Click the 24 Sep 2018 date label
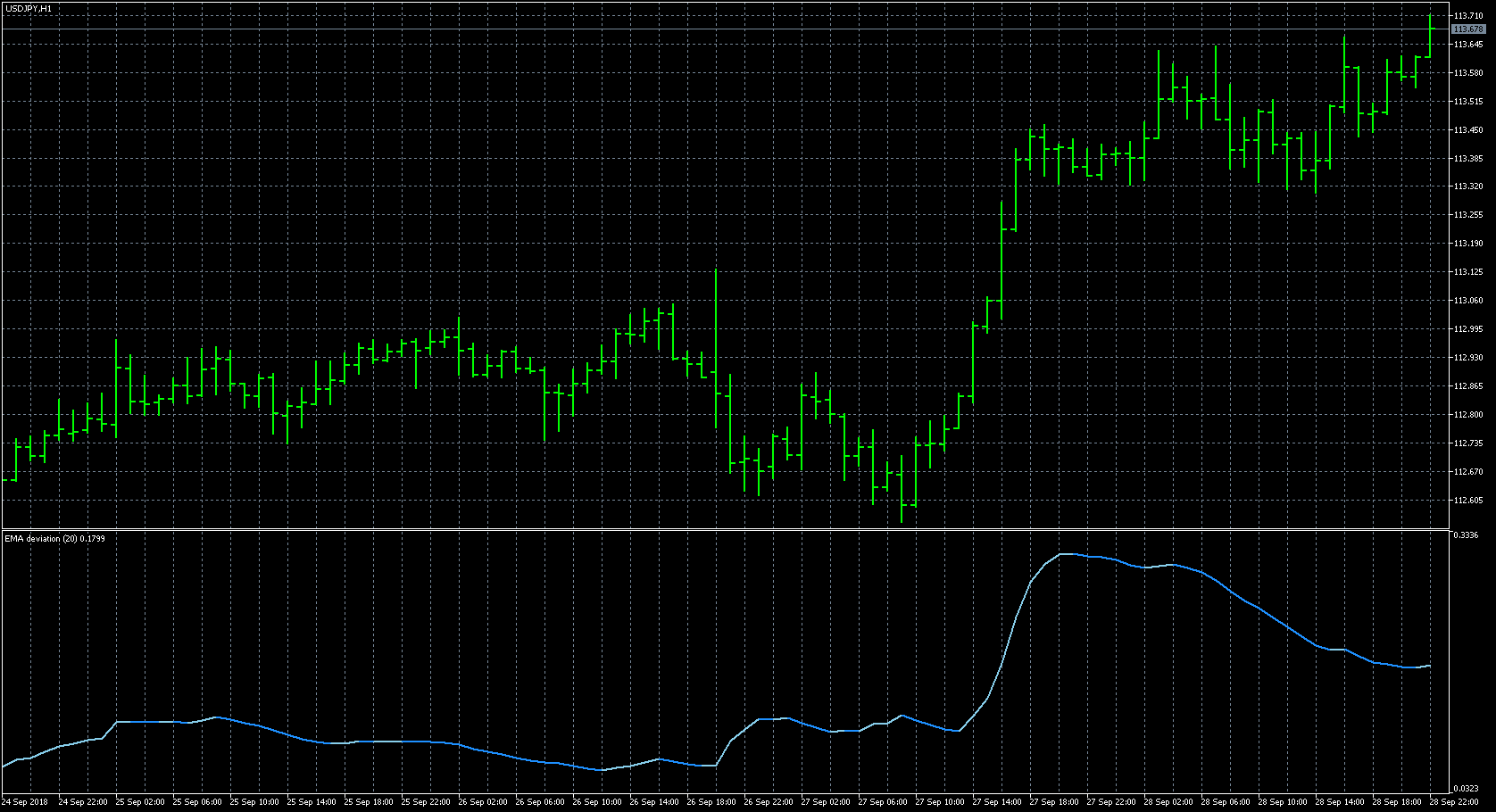 25,802
